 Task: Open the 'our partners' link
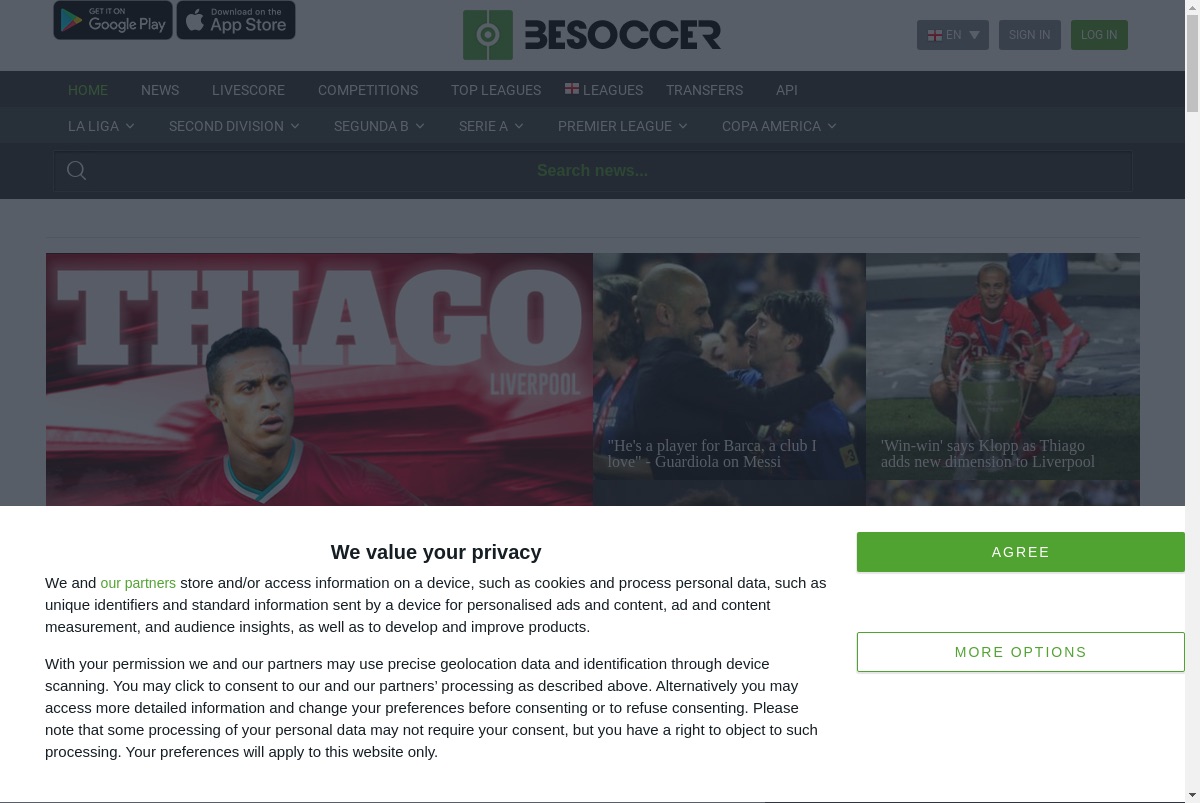(x=138, y=583)
